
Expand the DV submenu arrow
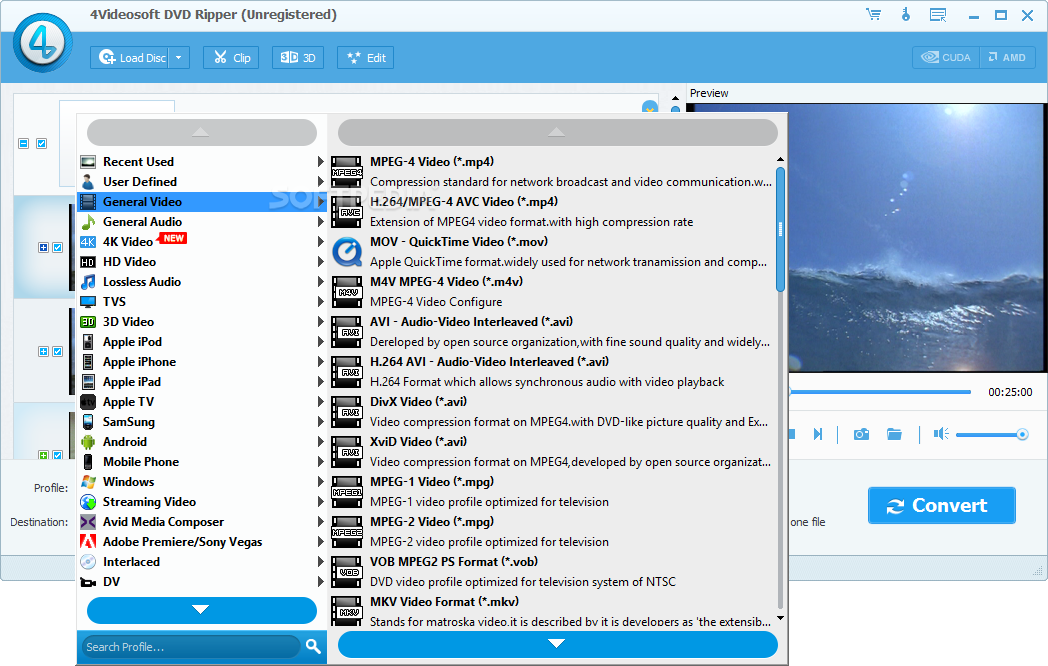(320, 582)
